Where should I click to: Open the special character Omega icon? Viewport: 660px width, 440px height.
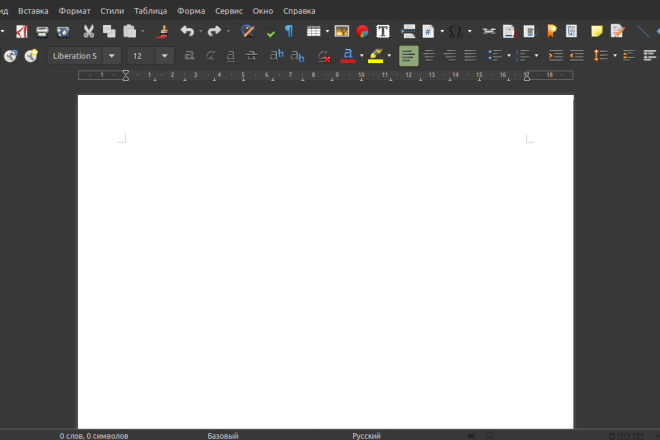pyautogui.click(x=455, y=31)
